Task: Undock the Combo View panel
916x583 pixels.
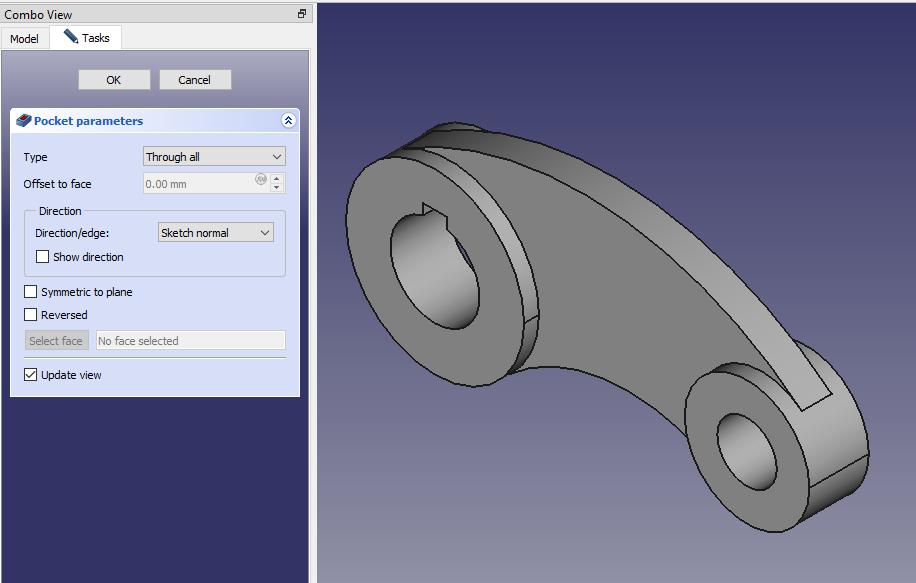Action: click(302, 14)
